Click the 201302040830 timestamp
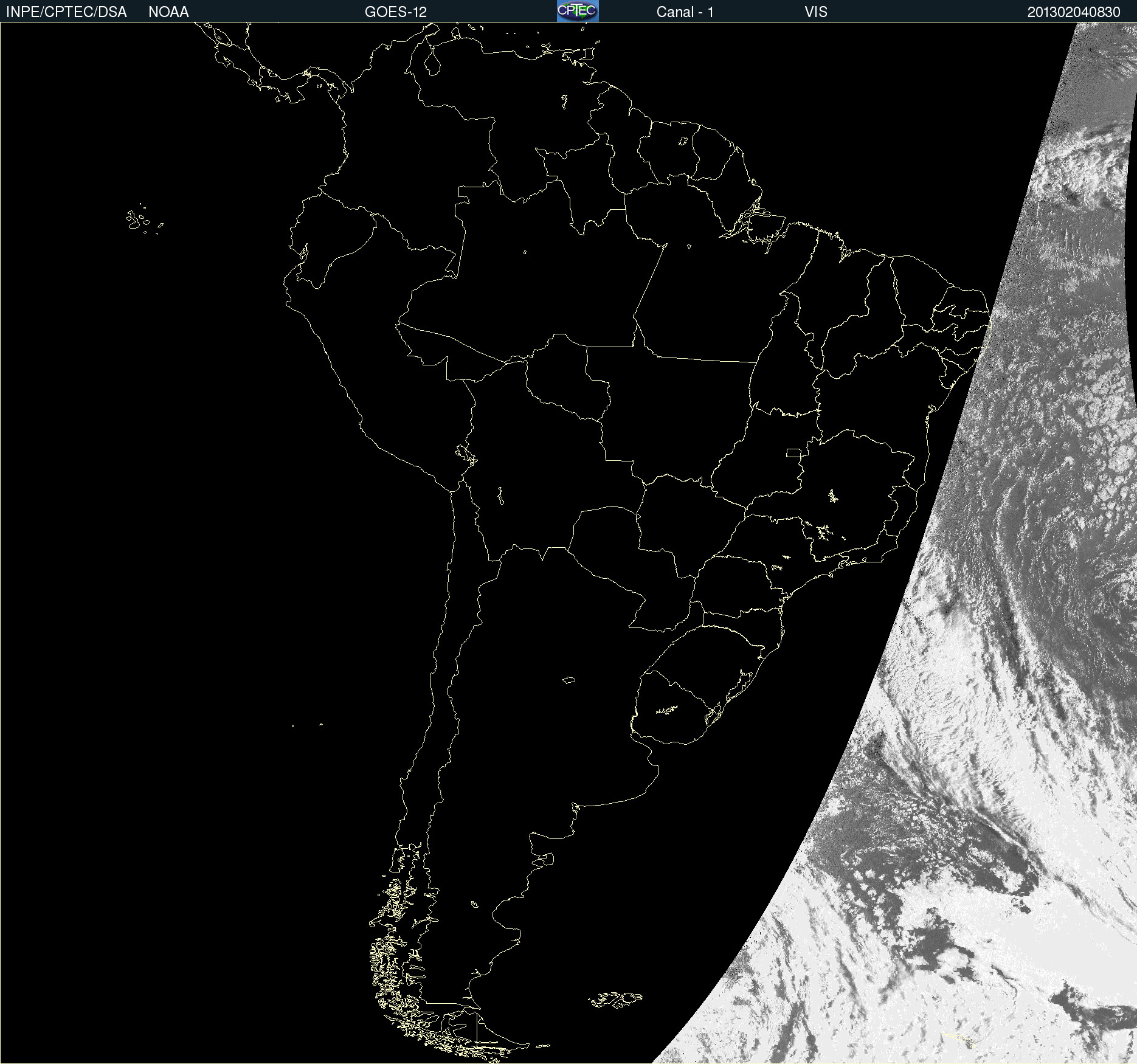Image resolution: width=1137 pixels, height=1064 pixels. tap(1074, 12)
